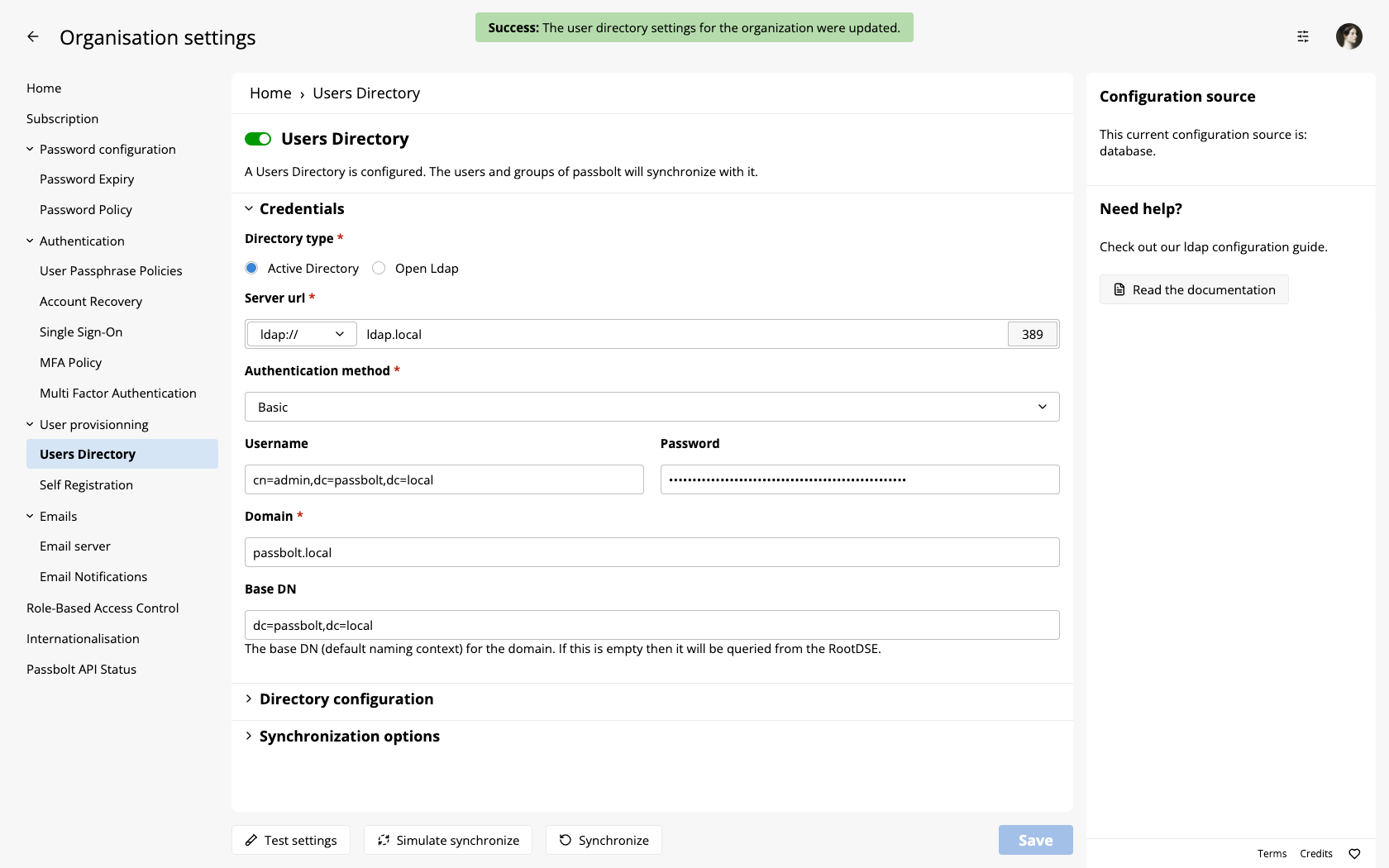Open the Credits link in footer
Viewport: 1389px width, 868px height.
(1316, 854)
